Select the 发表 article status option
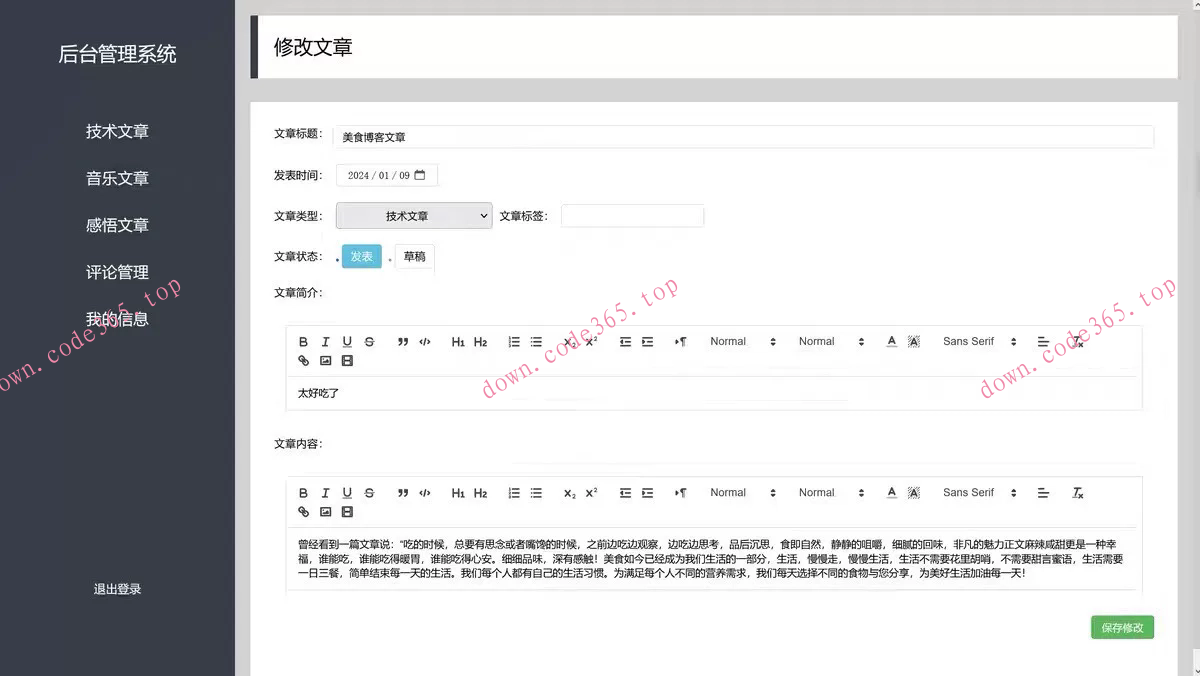Screen dimensions: 1200x676 tap(361, 256)
